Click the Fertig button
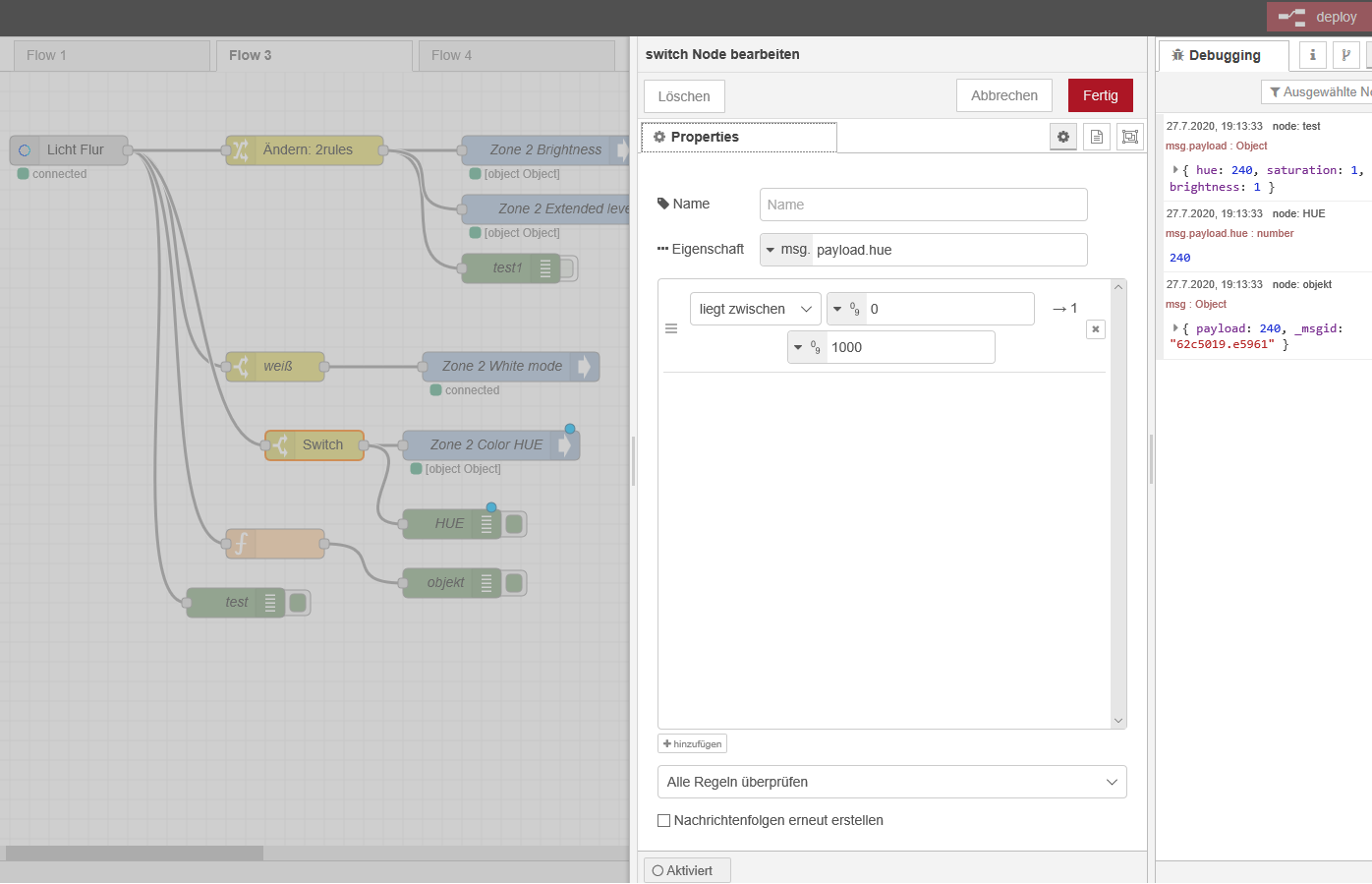1372x884 pixels. (x=1101, y=95)
